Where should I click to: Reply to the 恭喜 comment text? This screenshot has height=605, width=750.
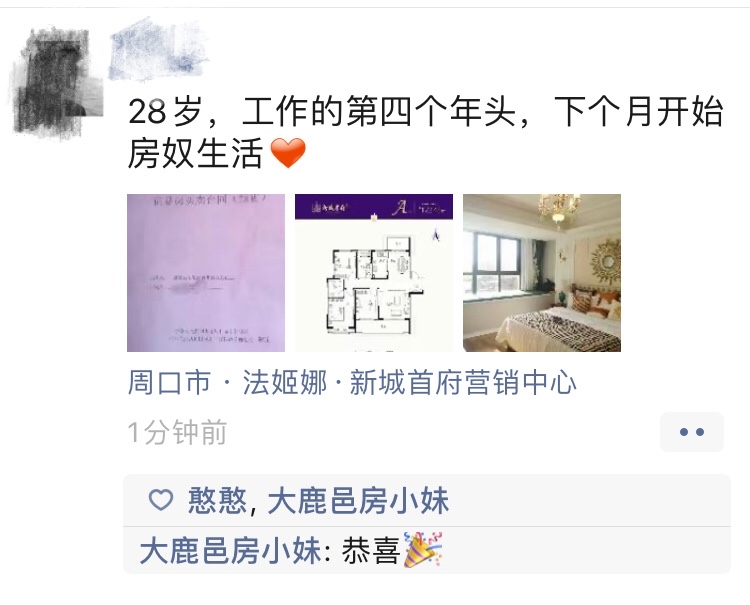(x=371, y=550)
